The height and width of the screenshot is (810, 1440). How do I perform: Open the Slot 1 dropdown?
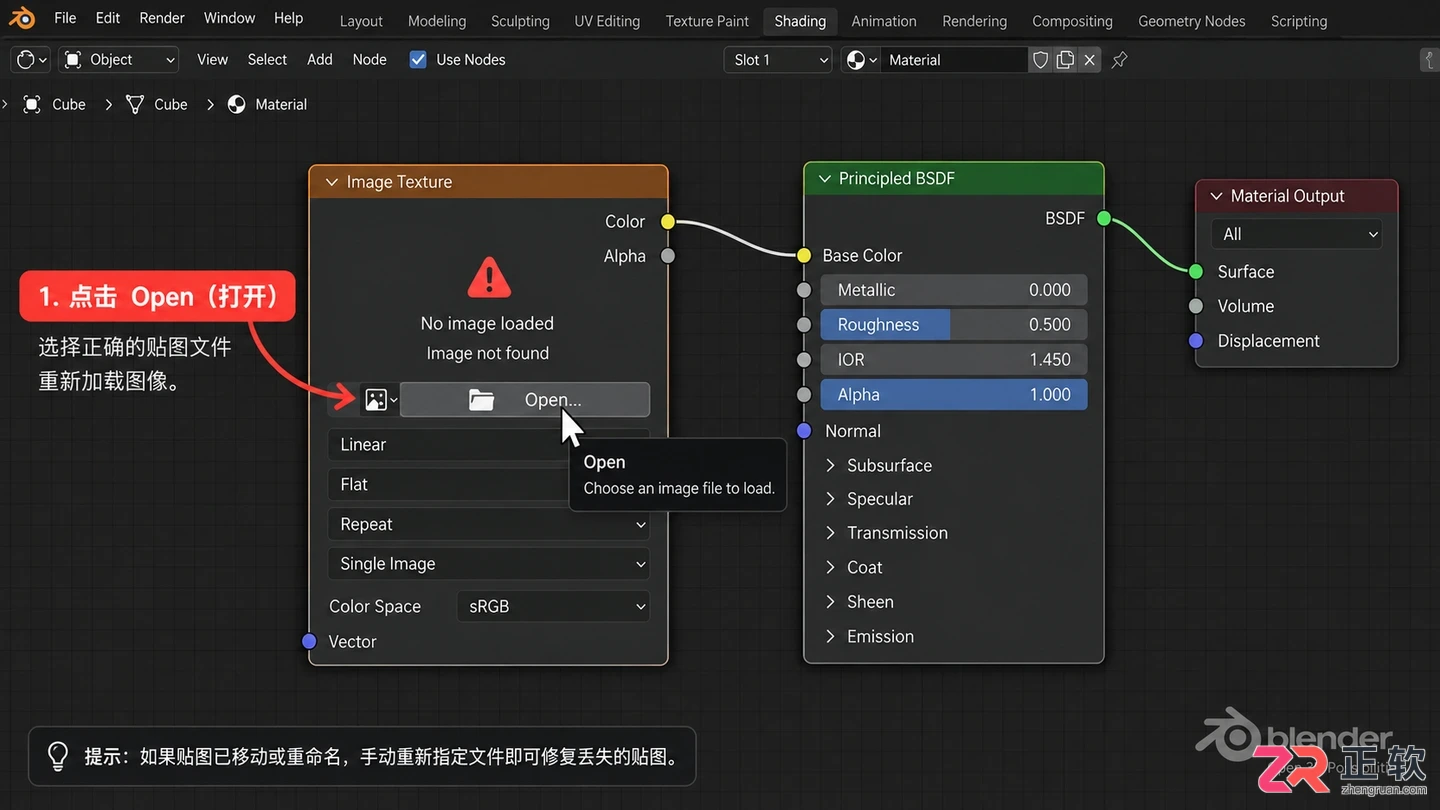point(778,60)
